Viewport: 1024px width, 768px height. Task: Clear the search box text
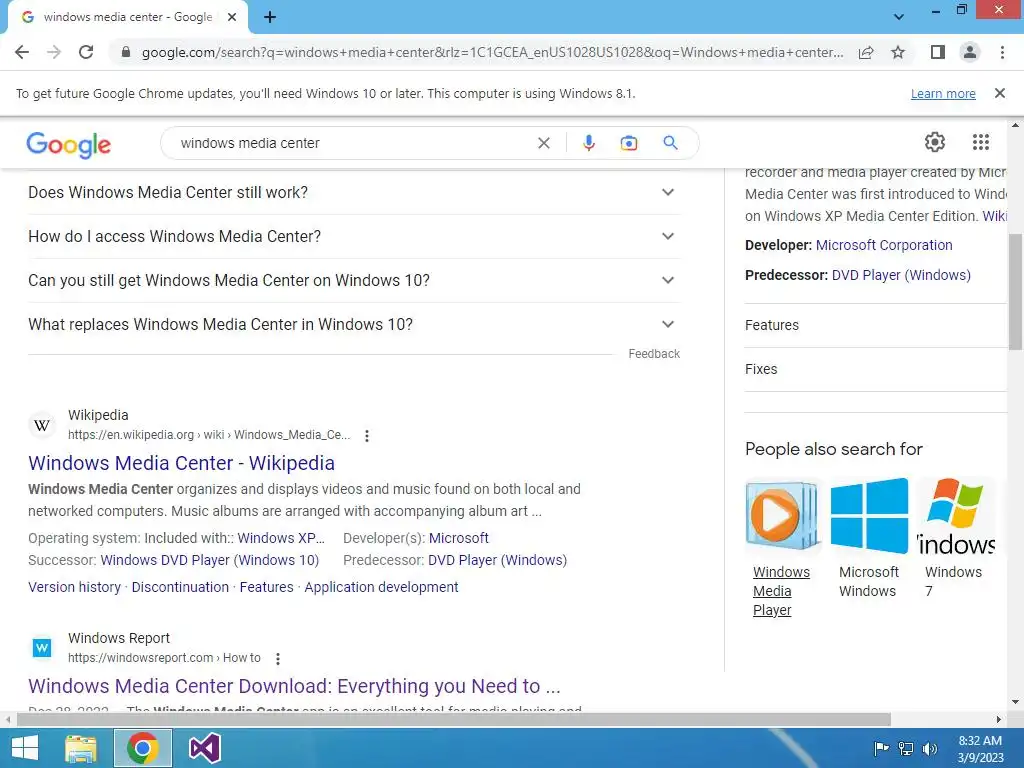(x=543, y=143)
